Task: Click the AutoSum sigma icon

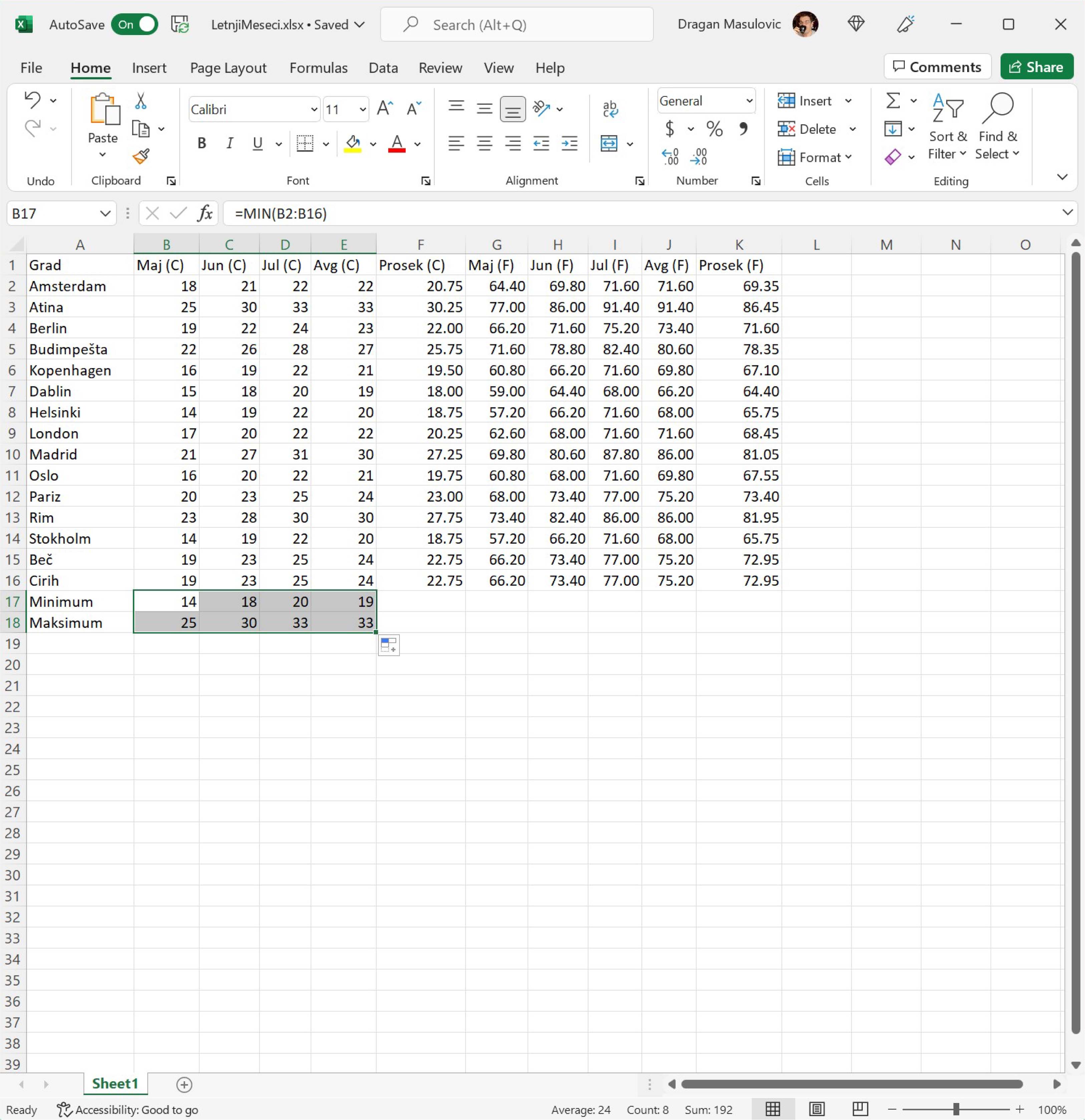Action: 893,101
